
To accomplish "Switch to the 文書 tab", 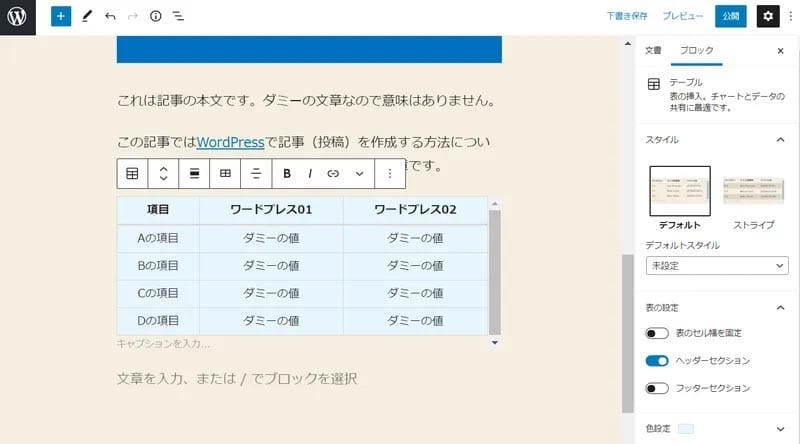I will [x=653, y=50].
